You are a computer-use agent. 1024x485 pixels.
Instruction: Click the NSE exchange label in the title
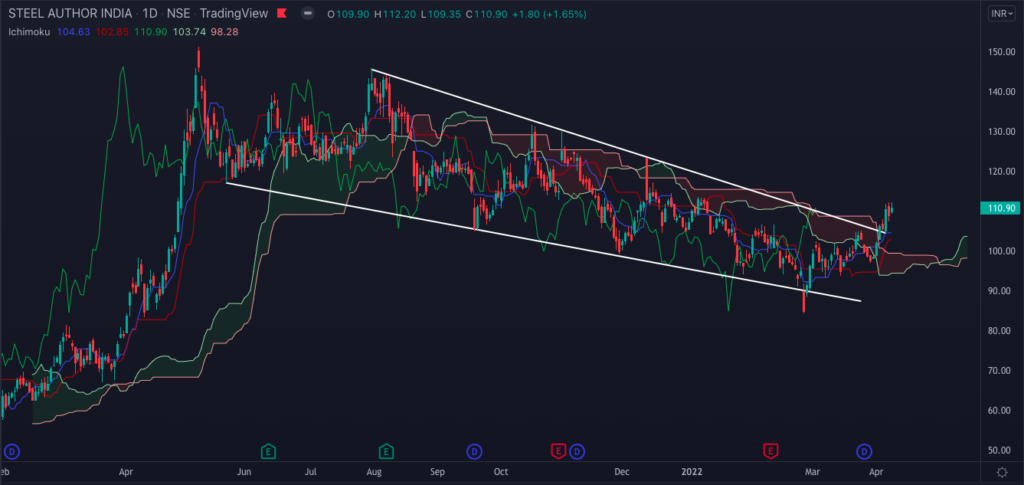pyautogui.click(x=178, y=14)
